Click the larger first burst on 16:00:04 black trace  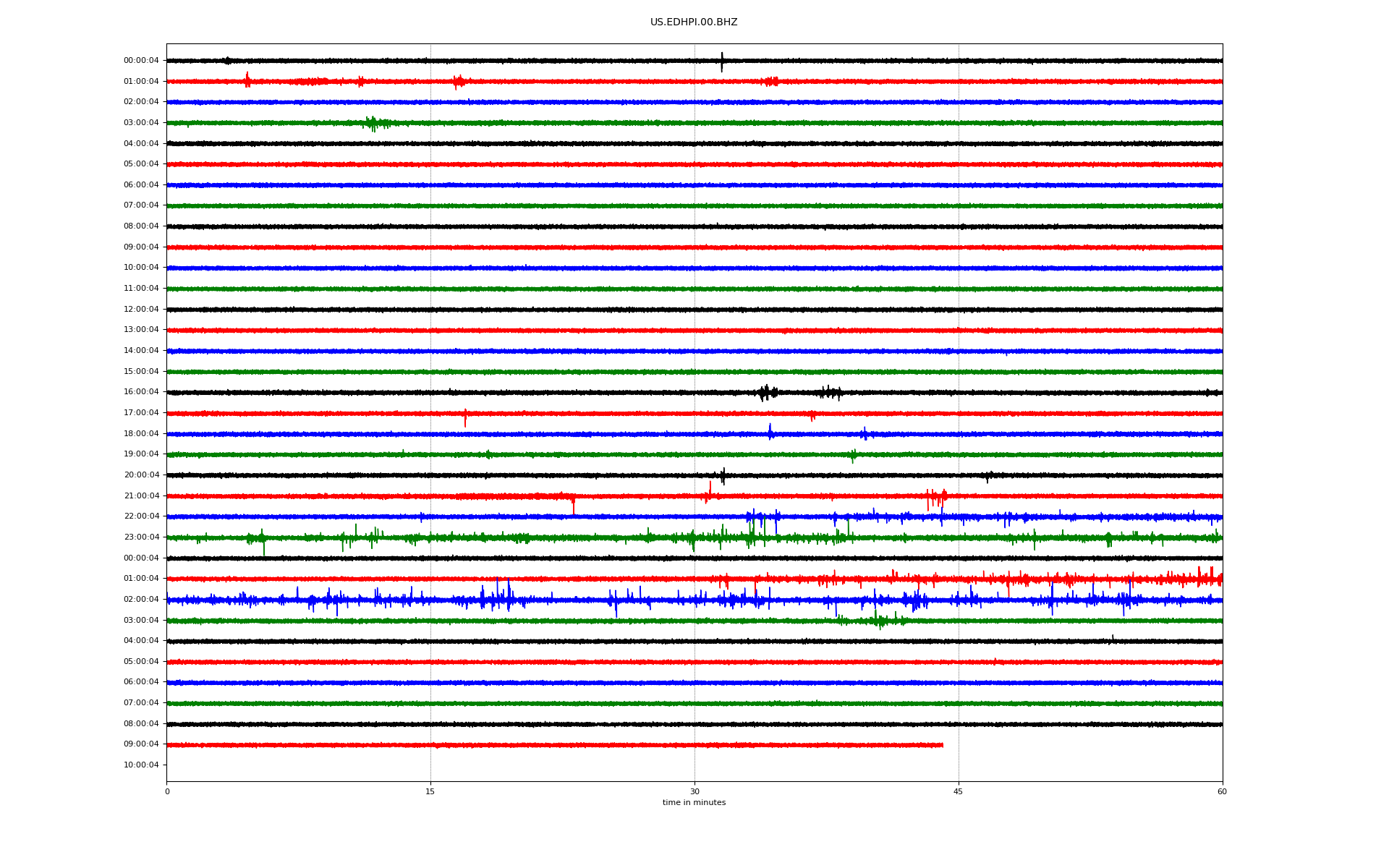[766, 393]
